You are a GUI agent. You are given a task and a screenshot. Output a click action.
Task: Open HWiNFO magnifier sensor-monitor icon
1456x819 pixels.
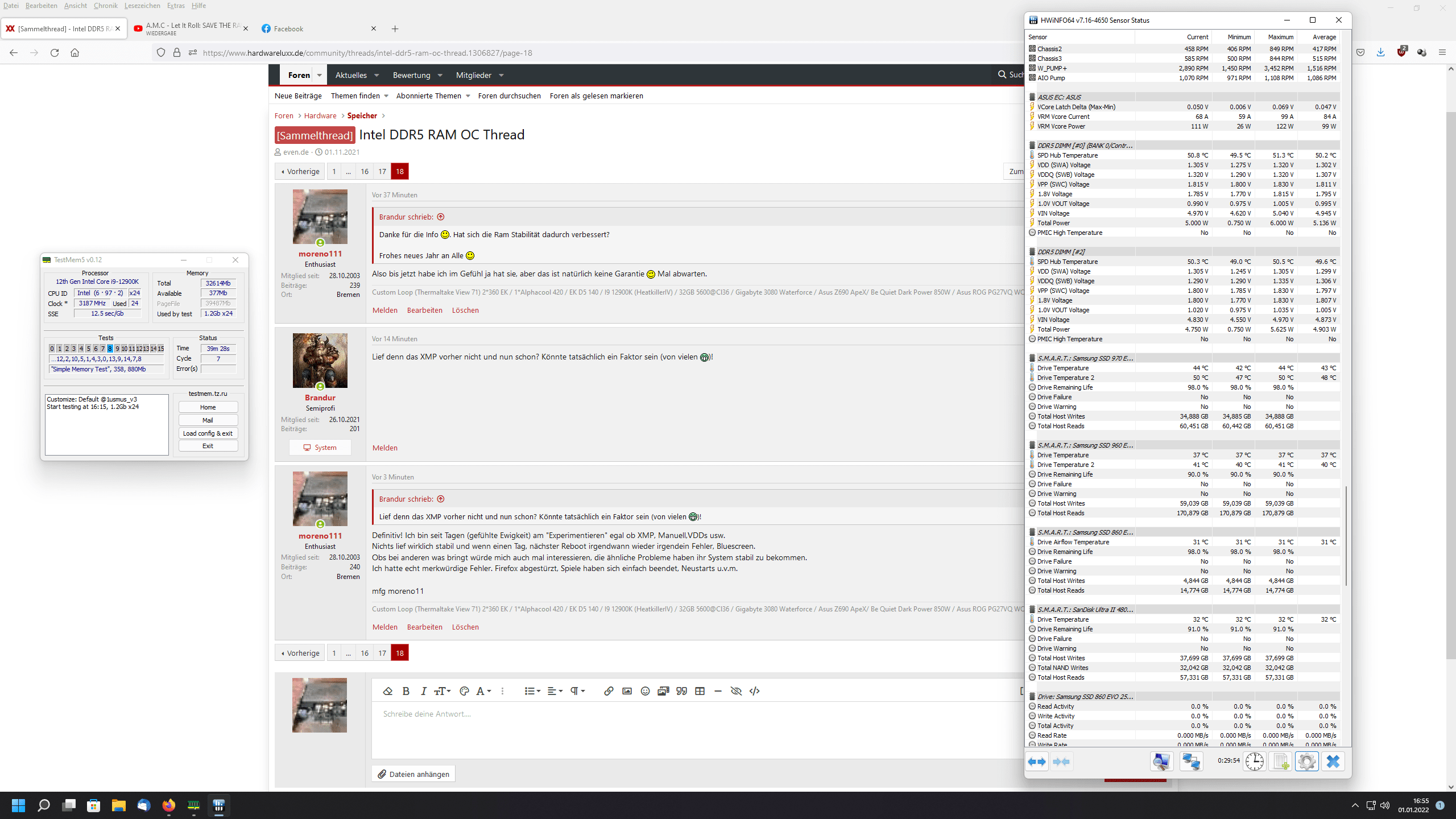click(1161, 762)
